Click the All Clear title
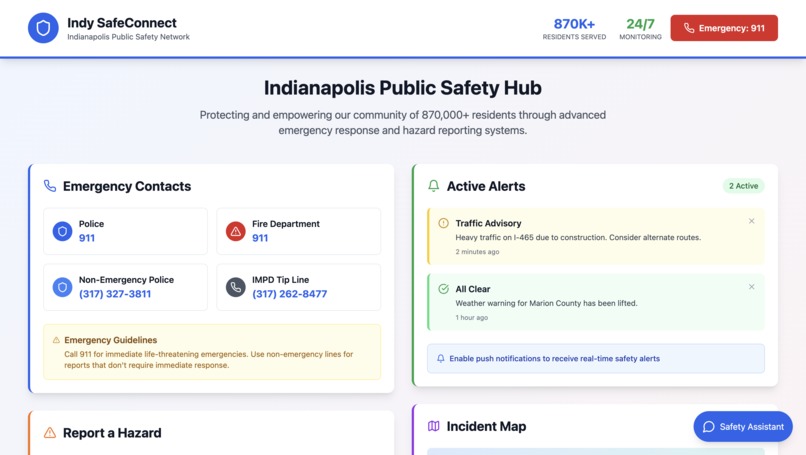This screenshot has height=455, width=806. [473, 289]
